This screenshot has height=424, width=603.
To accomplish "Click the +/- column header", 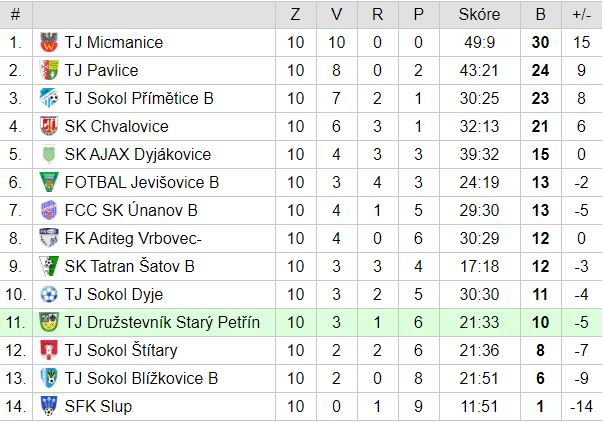I will pos(581,15).
